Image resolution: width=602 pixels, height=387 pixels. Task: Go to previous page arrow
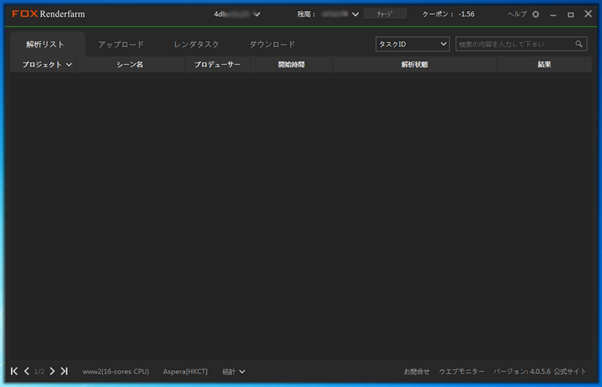(26, 371)
